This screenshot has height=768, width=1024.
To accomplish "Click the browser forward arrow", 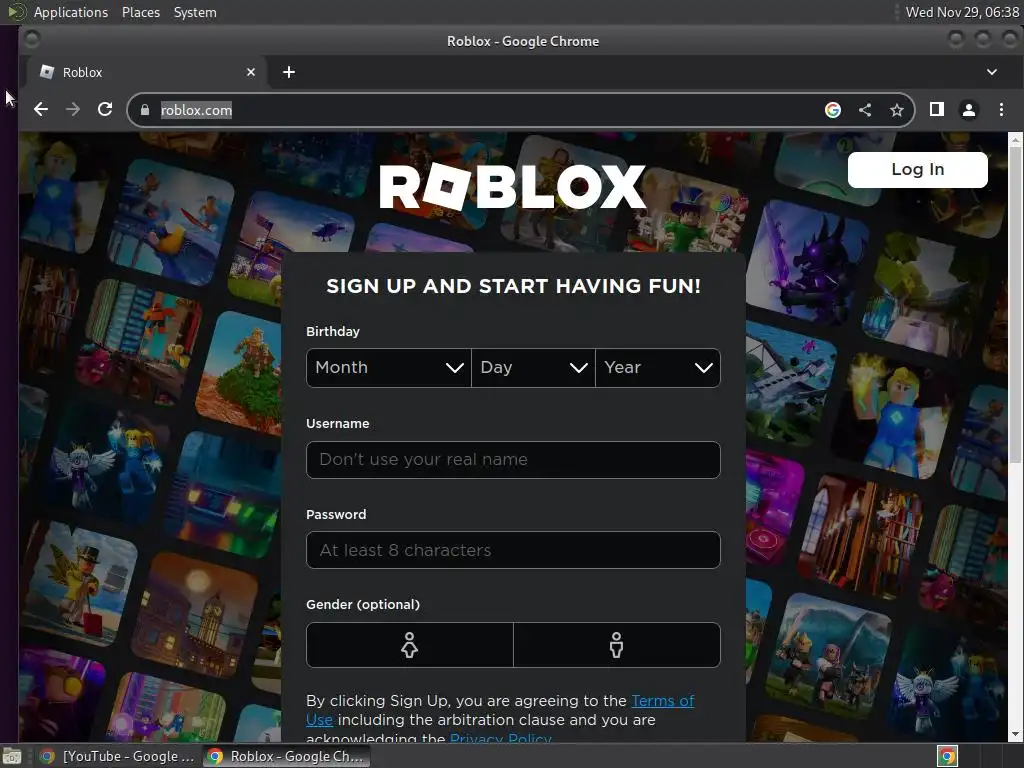I will click(72, 110).
